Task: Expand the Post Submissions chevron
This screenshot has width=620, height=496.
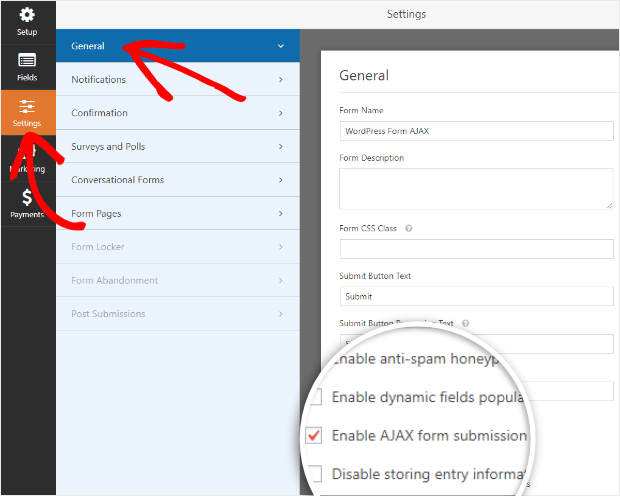Action: tap(281, 314)
